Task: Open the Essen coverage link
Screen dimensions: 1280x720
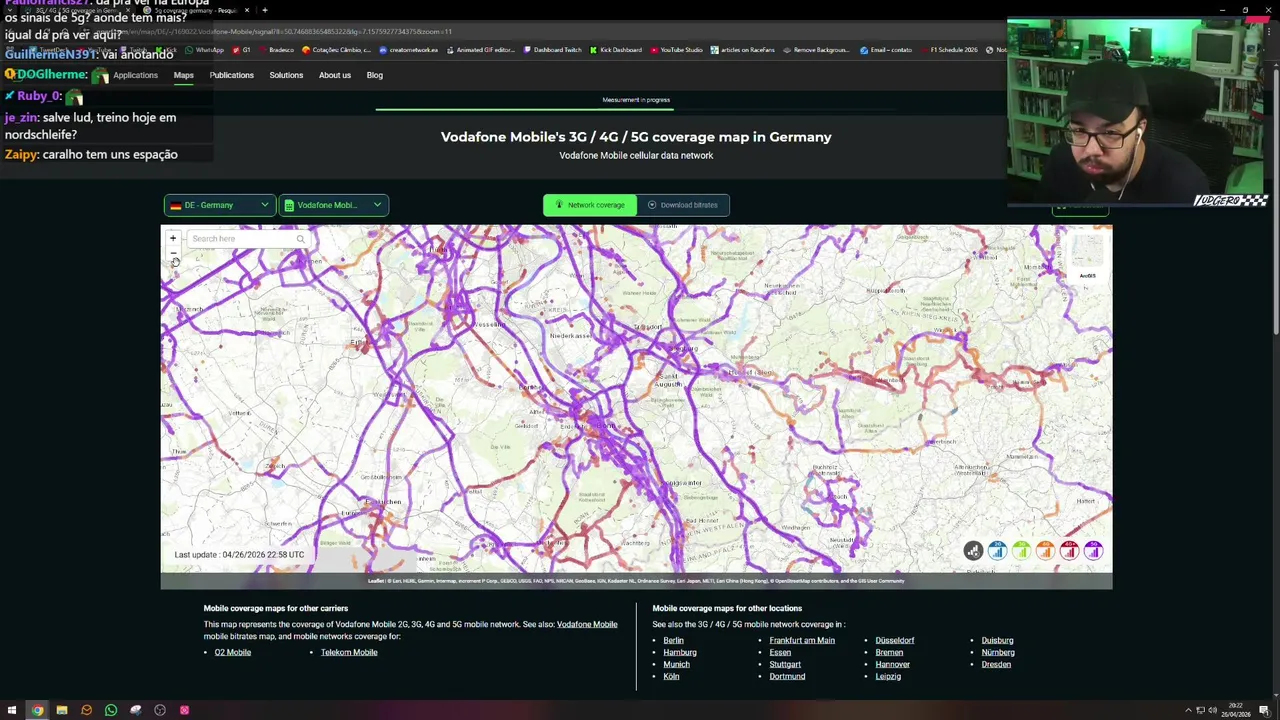Action: tap(780, 652)
